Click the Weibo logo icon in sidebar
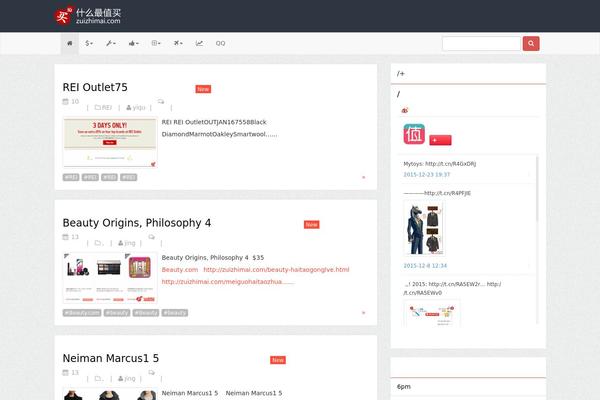This screenshot has width=600, height=400. coord(405,111)
